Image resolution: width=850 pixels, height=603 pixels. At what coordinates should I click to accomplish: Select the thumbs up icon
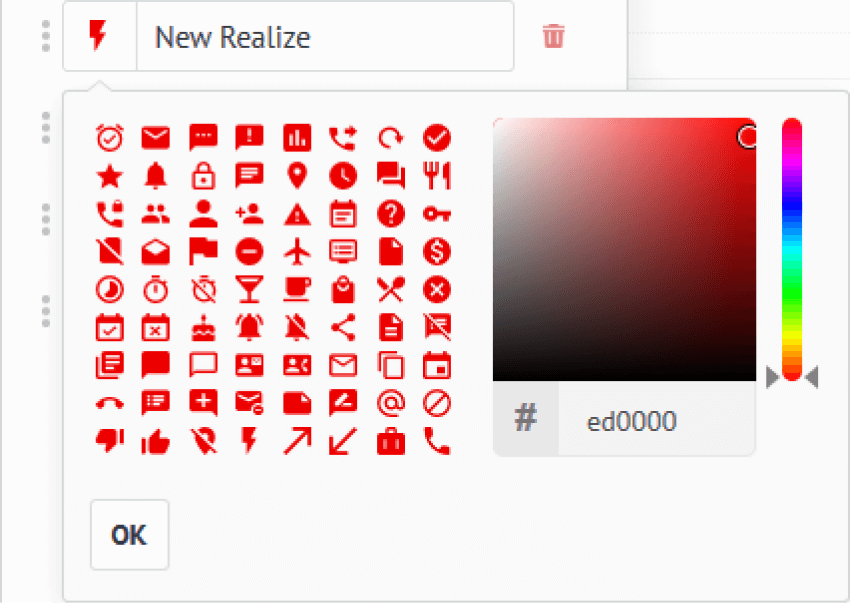click(x=156, y=441)
